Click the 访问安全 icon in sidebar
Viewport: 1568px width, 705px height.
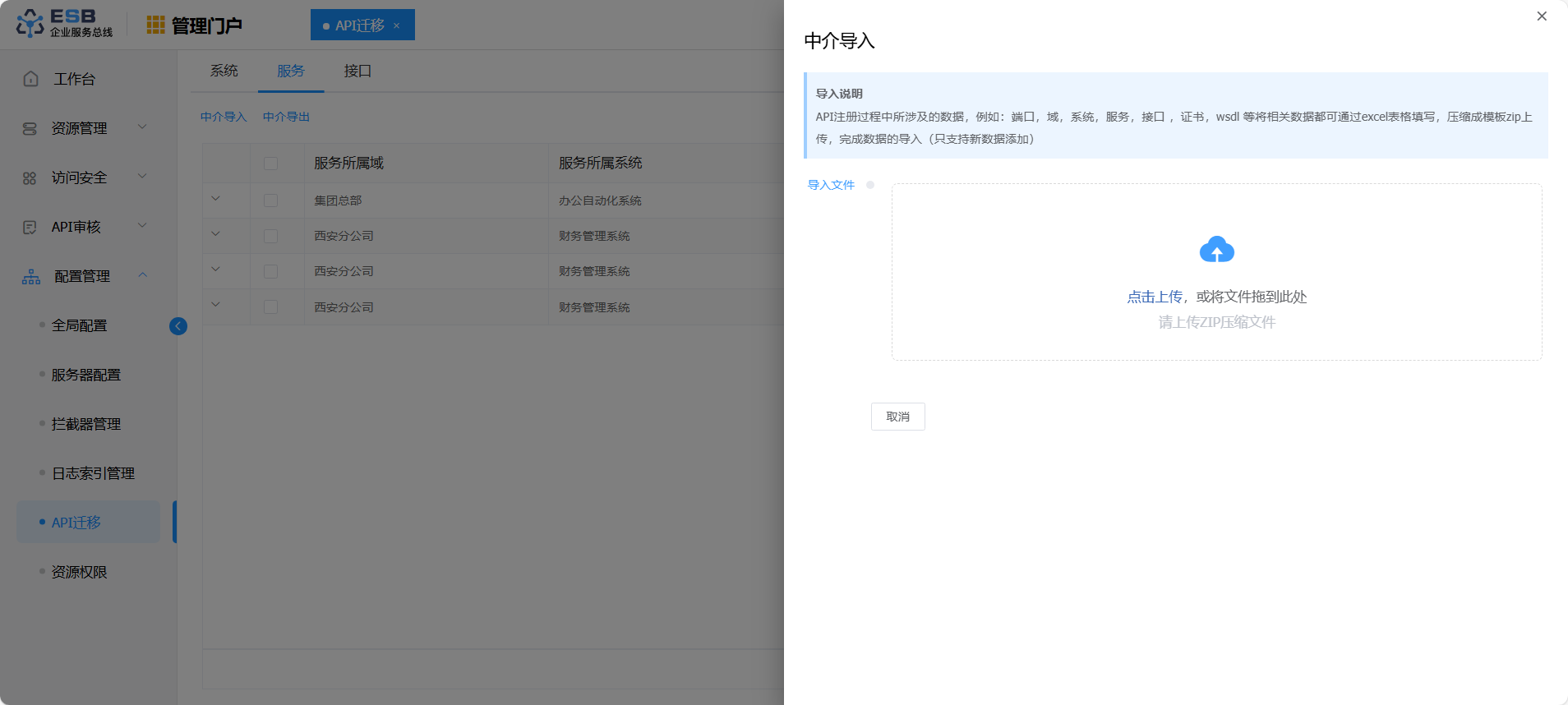click(x=30, y=178)
